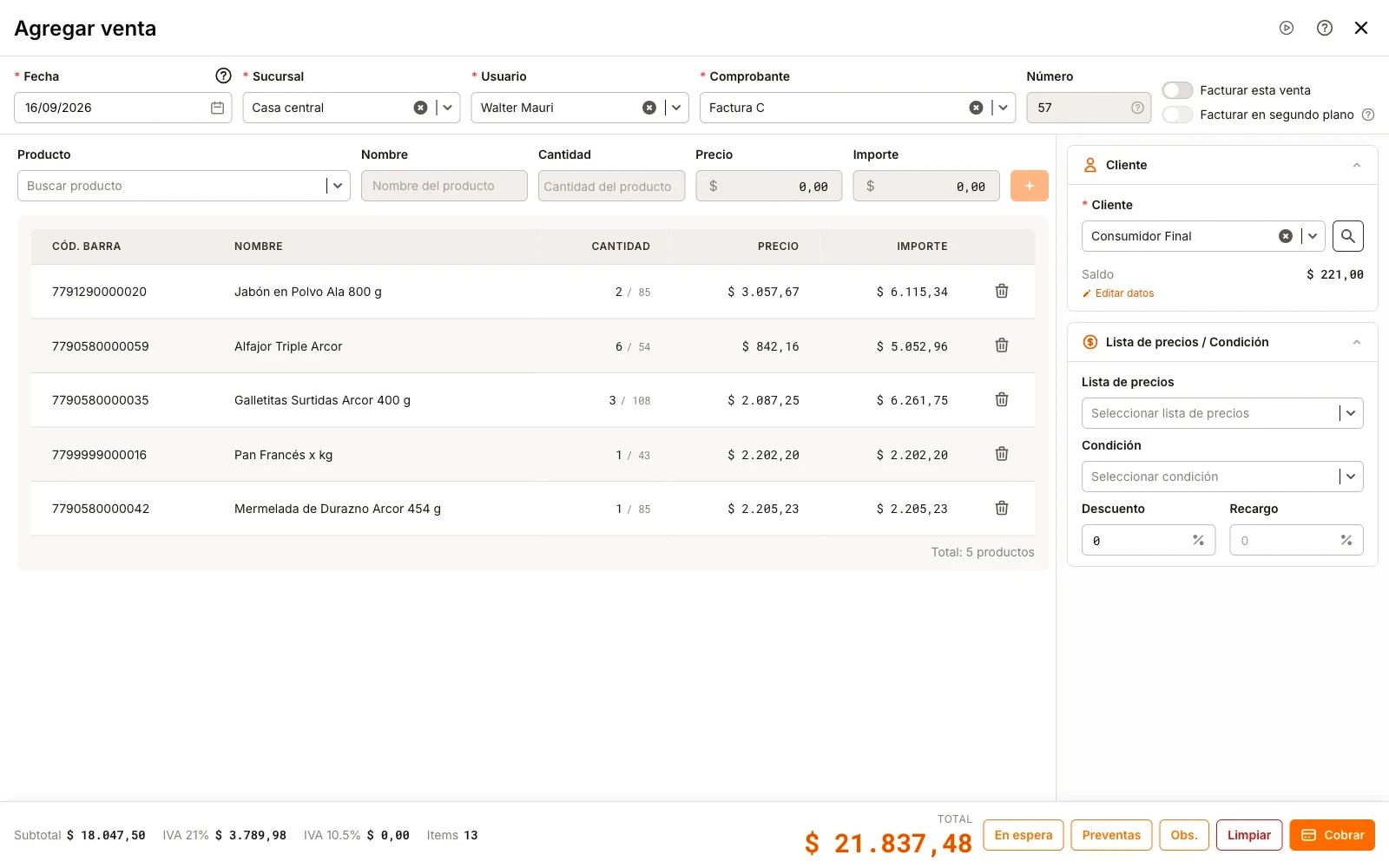Open the Cliente dropdown arrow

1313,236
